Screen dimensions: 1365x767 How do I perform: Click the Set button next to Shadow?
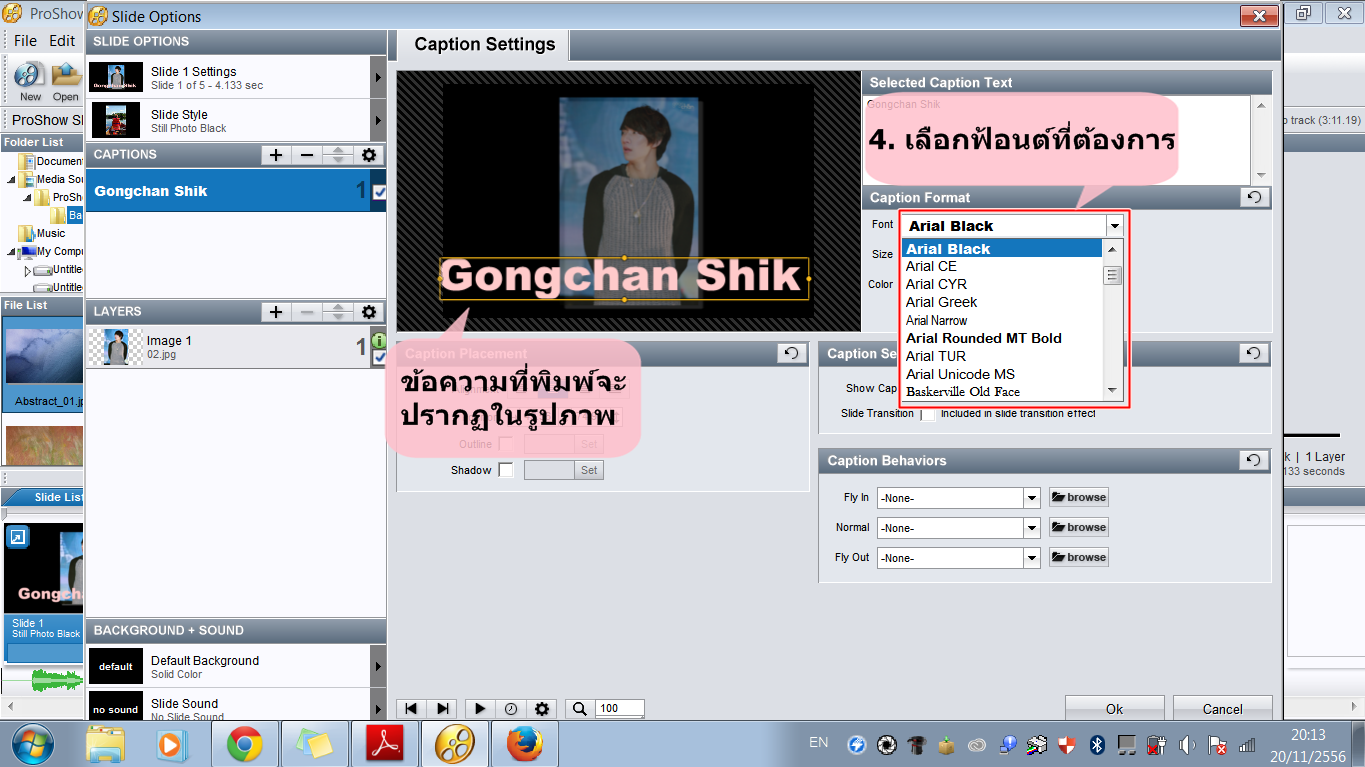tap(589, 470)
